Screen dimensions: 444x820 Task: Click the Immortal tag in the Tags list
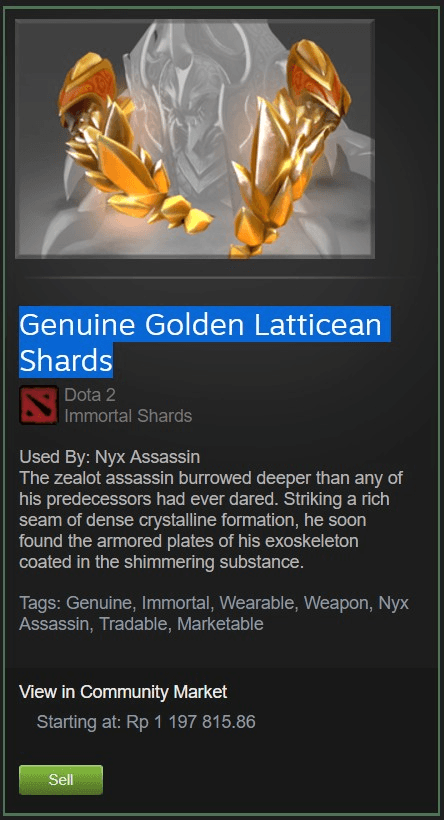pyautogui.click(x=175, y=603)
